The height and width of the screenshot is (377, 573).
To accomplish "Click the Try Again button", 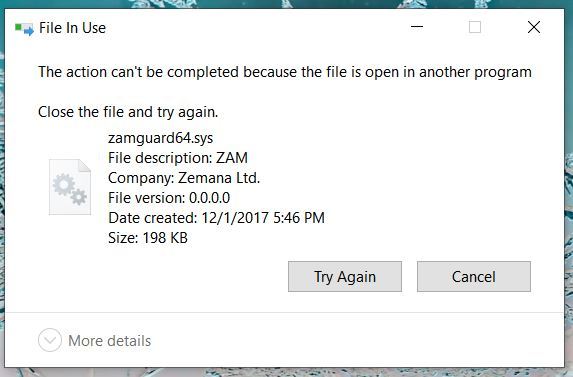I will 345,277.
